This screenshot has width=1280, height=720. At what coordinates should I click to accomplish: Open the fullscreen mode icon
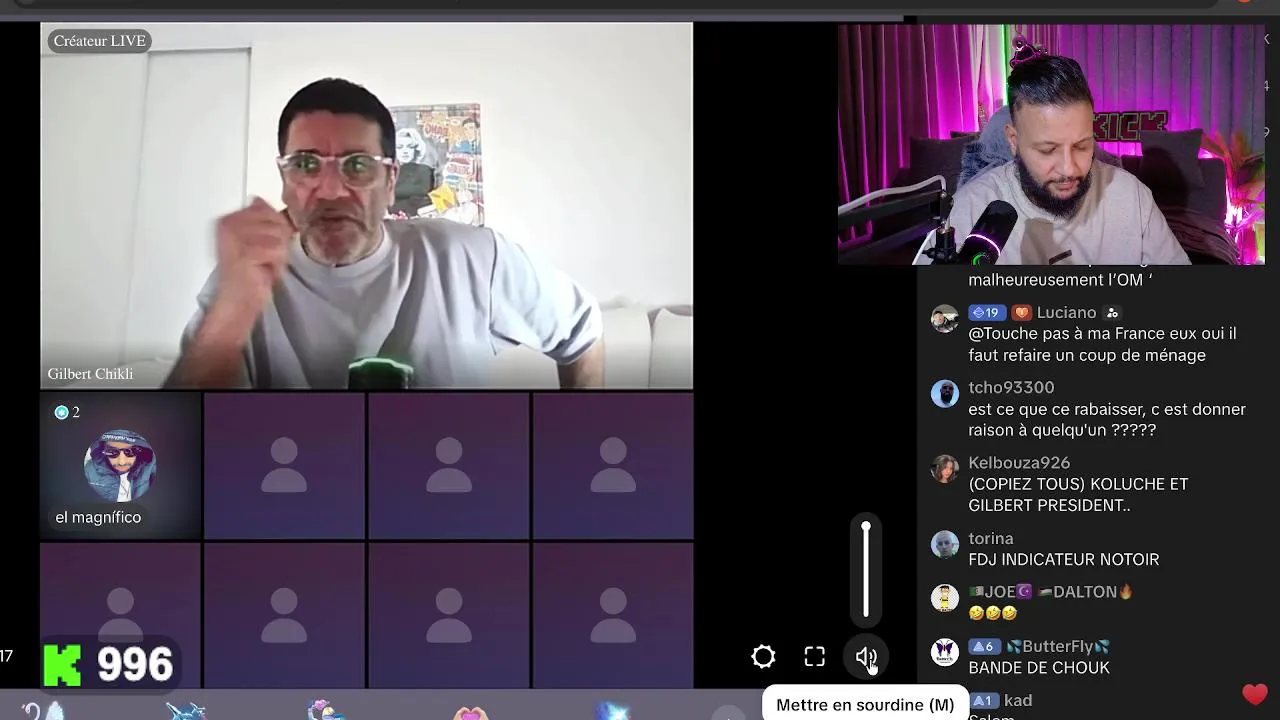tap(815, 657)
